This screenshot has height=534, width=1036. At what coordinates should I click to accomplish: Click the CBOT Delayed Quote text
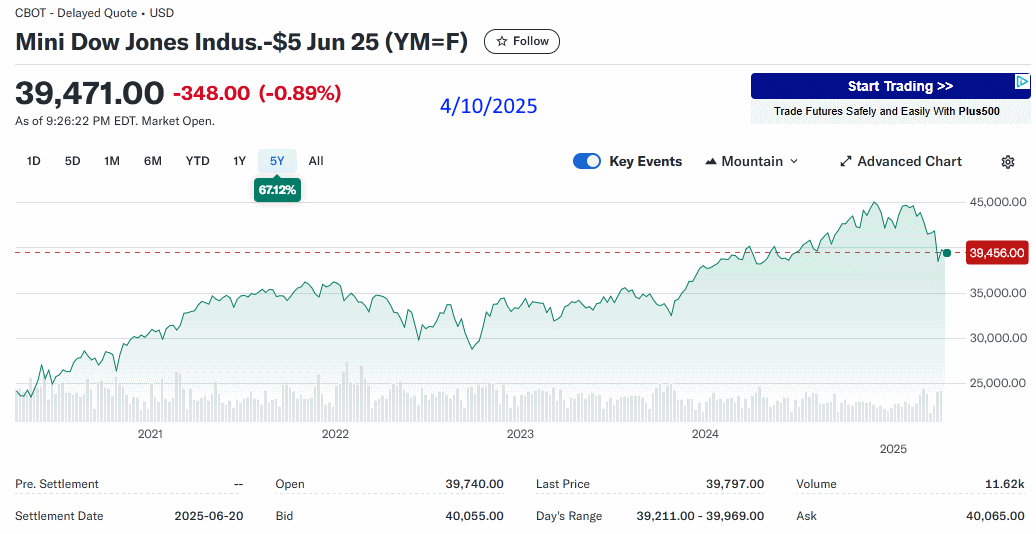(x=94, y=13)
